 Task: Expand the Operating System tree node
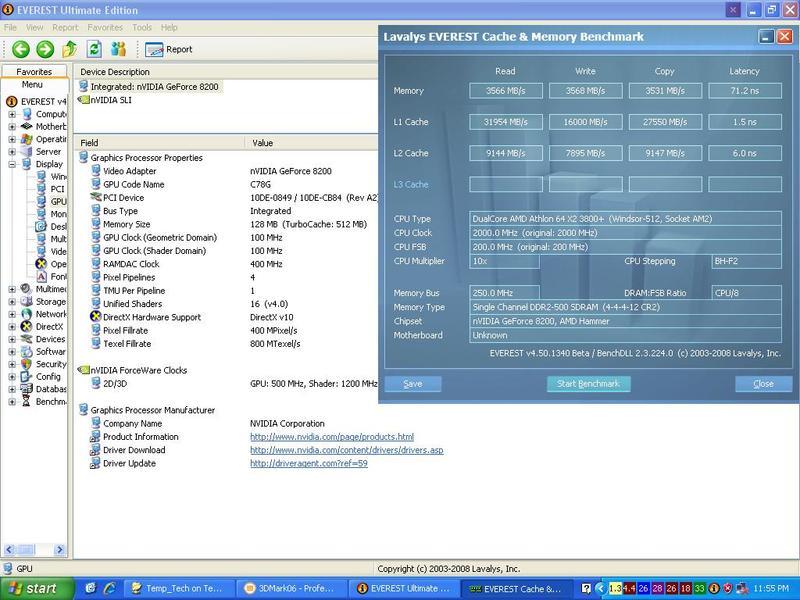[x=12, y=139]
